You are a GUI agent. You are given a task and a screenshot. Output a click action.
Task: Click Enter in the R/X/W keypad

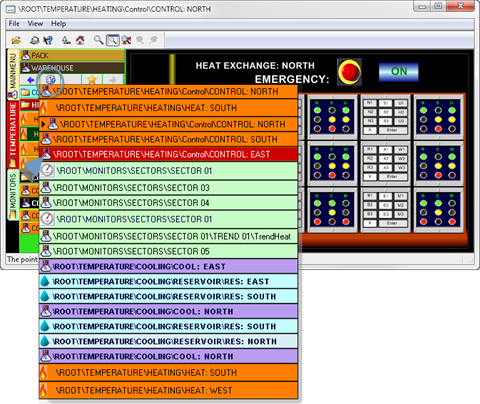pyautogui.click(x=393, y=176)
